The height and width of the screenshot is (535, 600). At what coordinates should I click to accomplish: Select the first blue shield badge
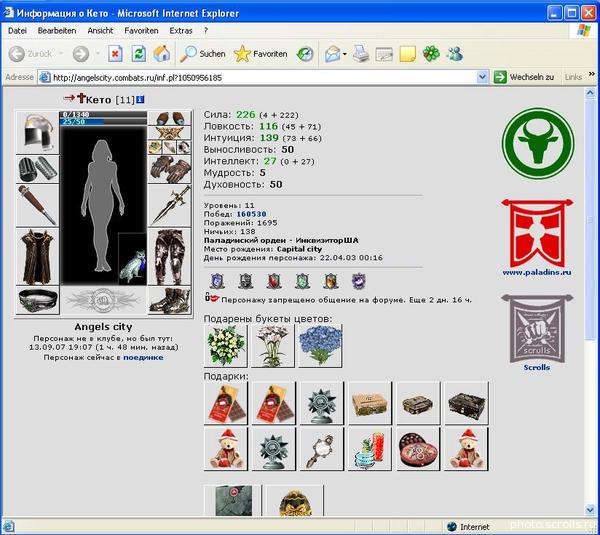tap(217, 281)
